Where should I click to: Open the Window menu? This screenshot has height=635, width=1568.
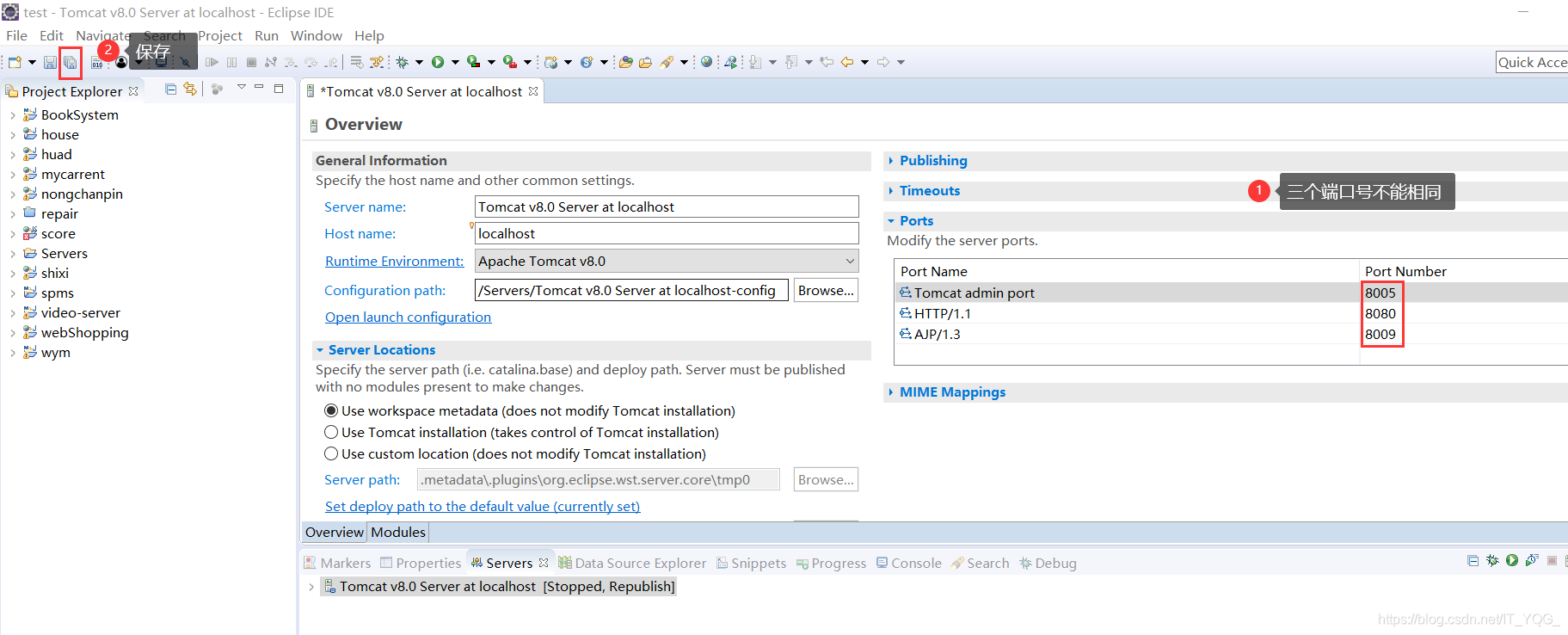point(317,35)
